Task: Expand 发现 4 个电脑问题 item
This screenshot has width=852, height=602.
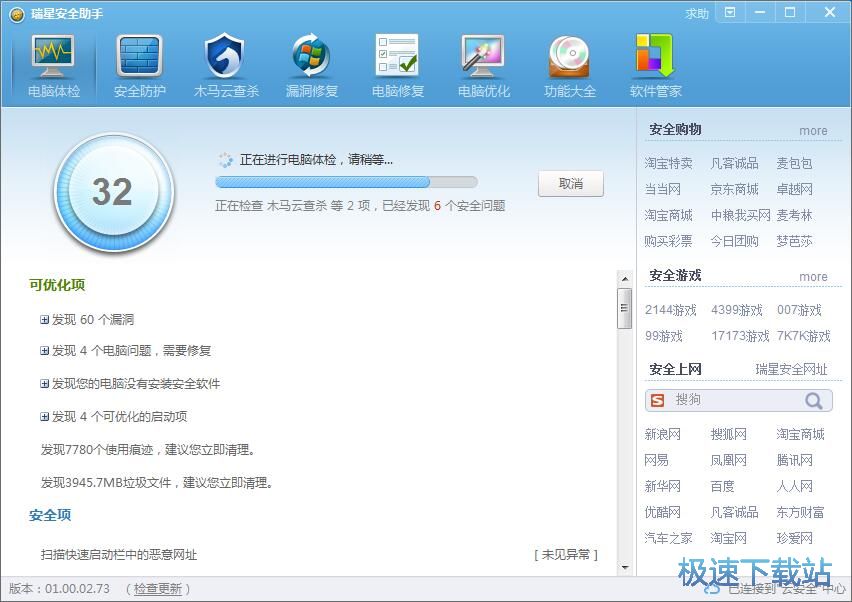Action: tap(44, 351)
